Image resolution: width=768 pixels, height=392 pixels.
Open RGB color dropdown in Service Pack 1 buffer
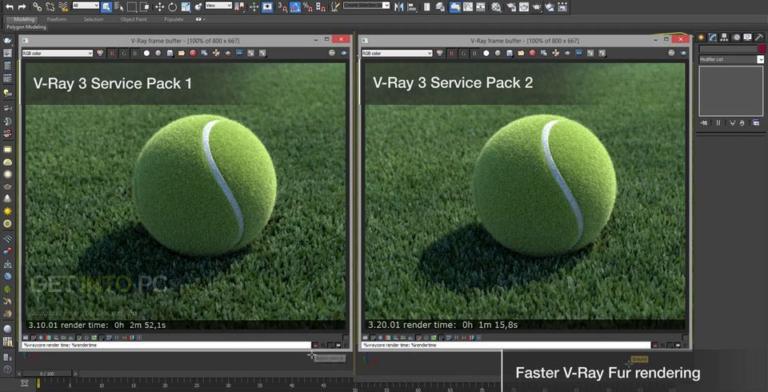pyautogui.click(x=57, y=53)
